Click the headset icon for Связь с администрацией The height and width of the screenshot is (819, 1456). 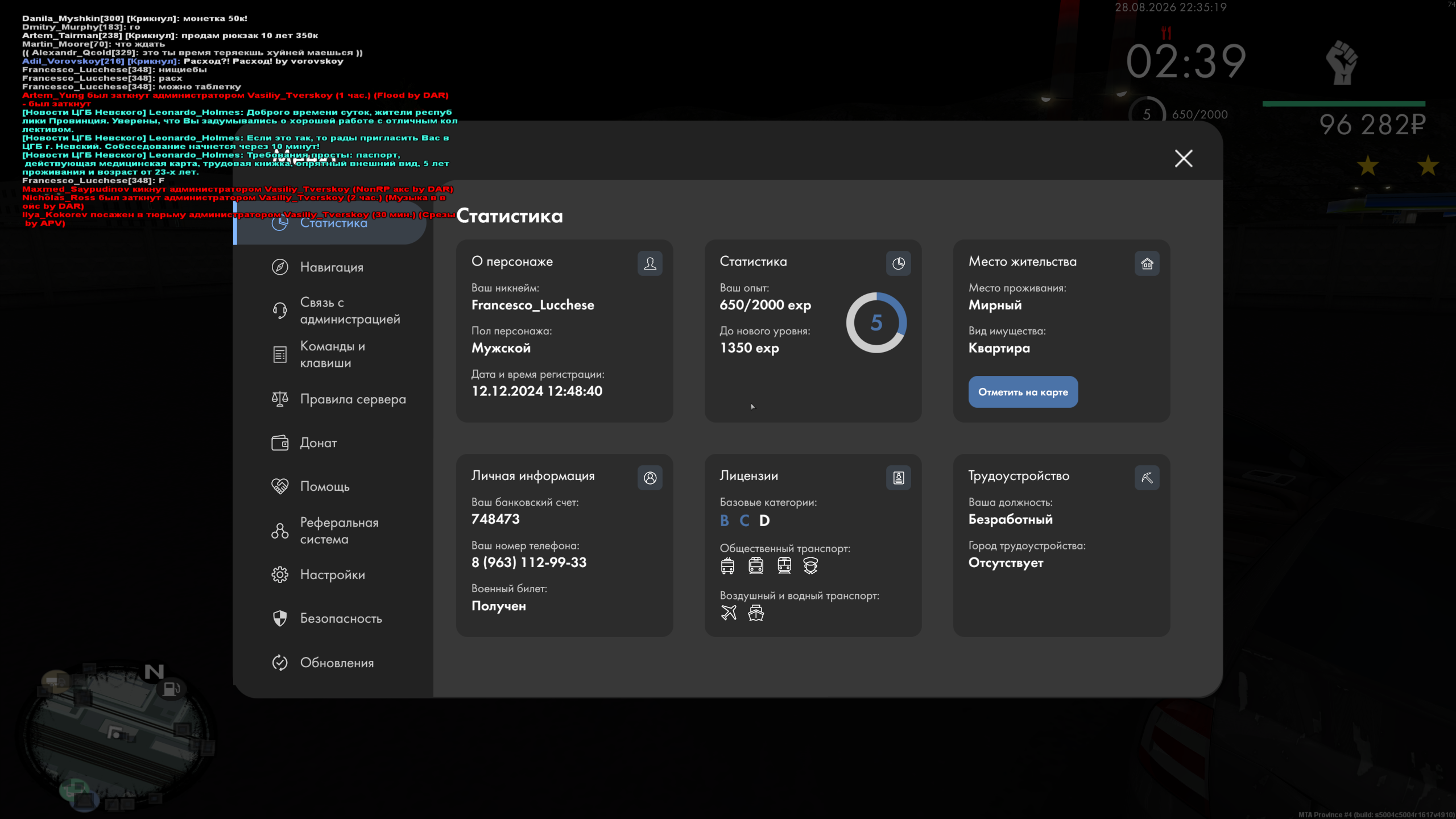(280, 311)
